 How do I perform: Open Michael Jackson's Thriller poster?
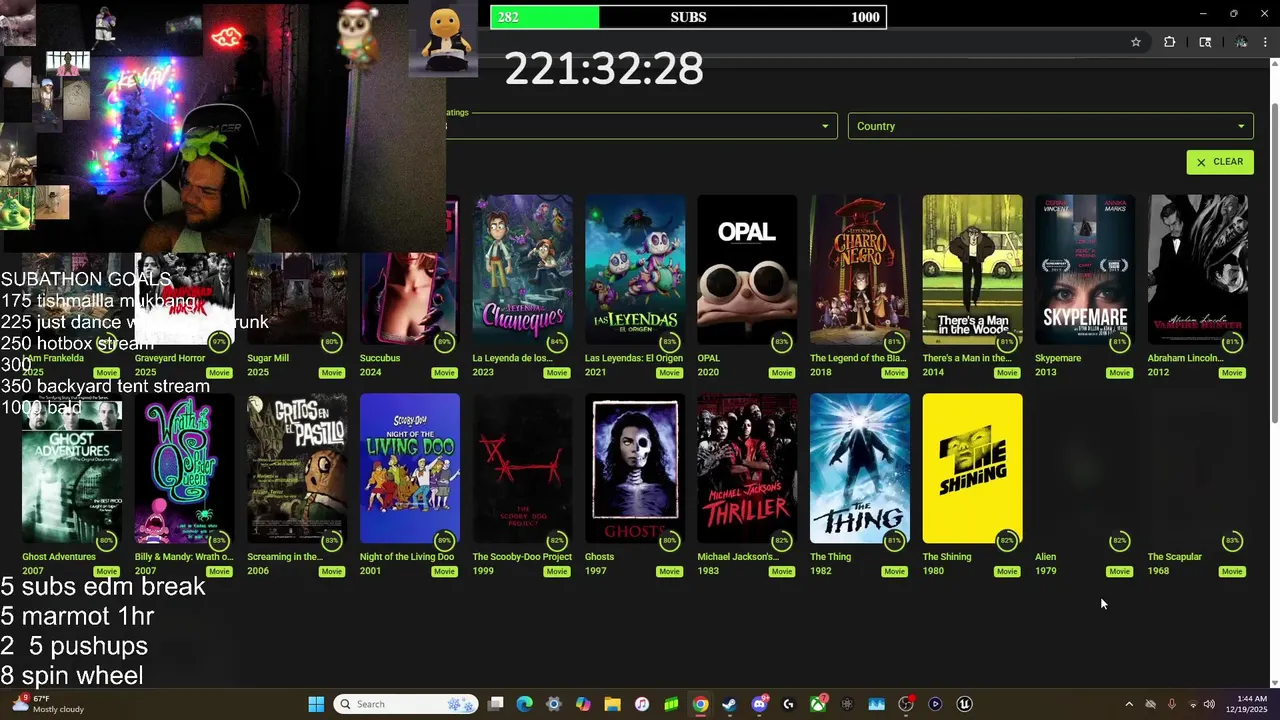click(747, 468)
